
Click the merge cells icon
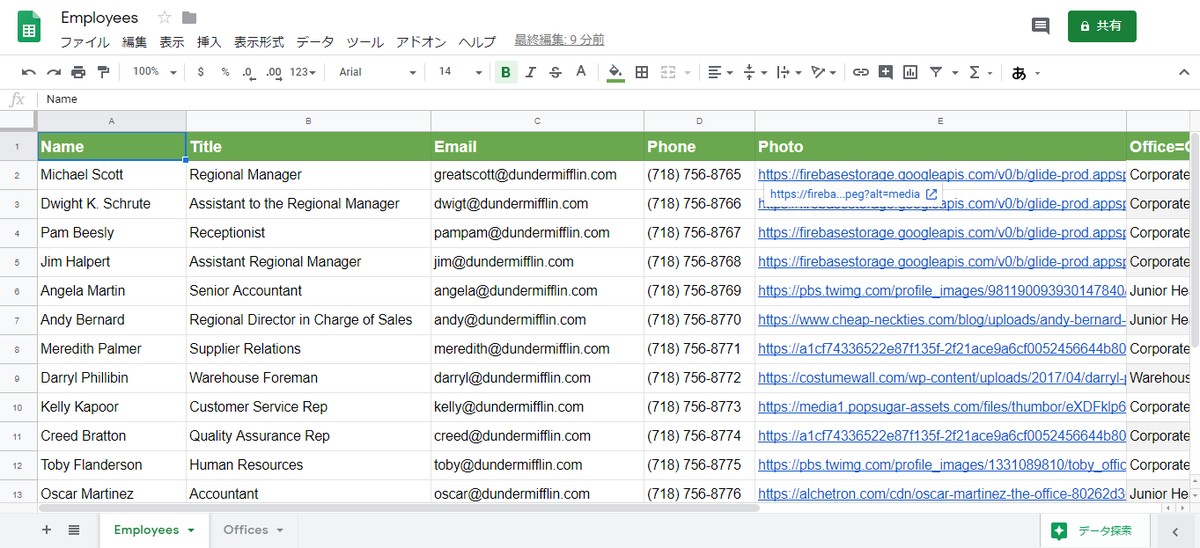pyautogui.click(x=667, y=72)
